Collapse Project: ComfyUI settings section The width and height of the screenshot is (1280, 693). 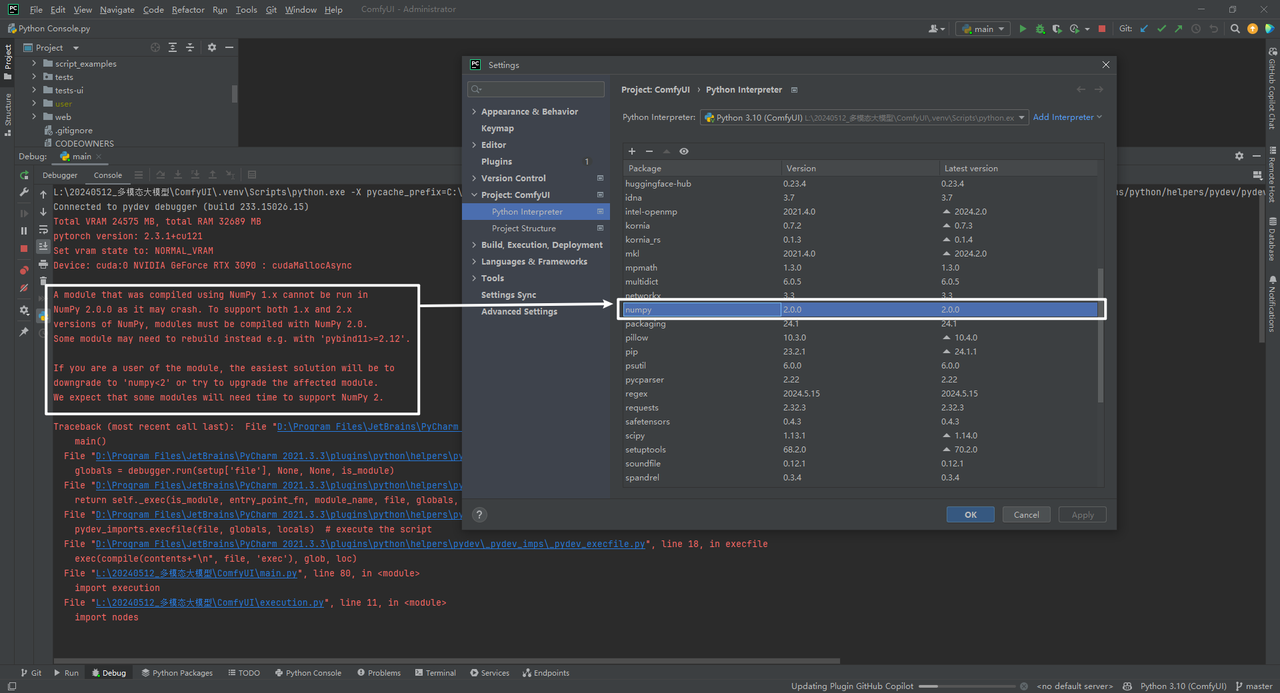474,195
